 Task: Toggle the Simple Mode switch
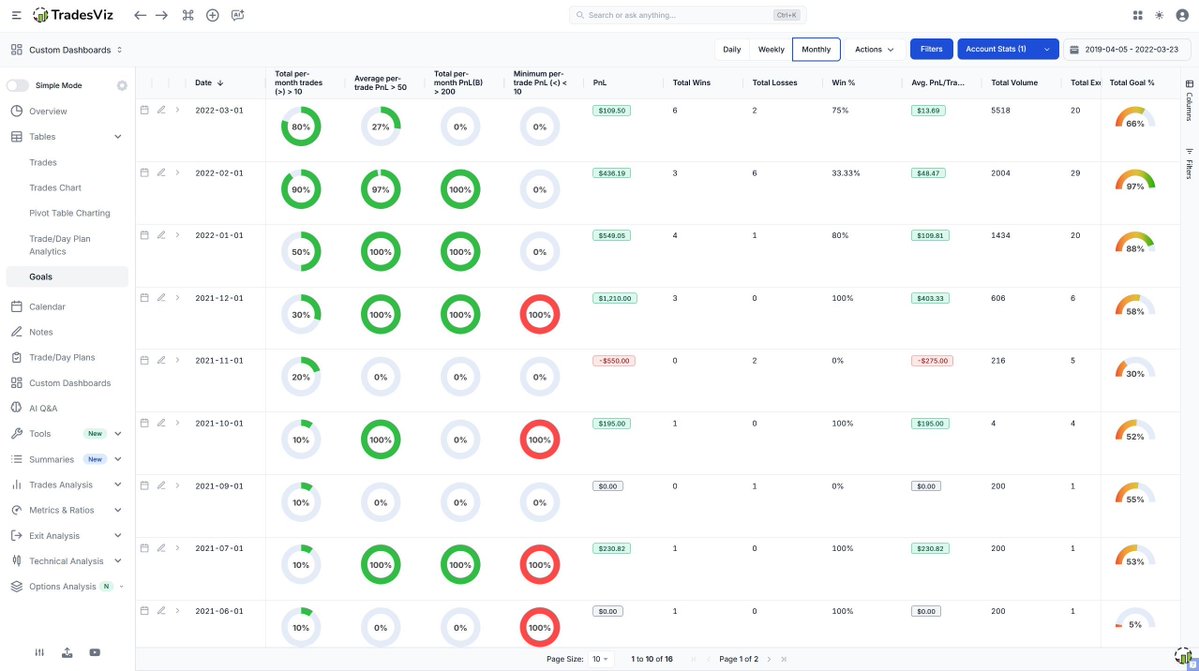pos(18,86)
